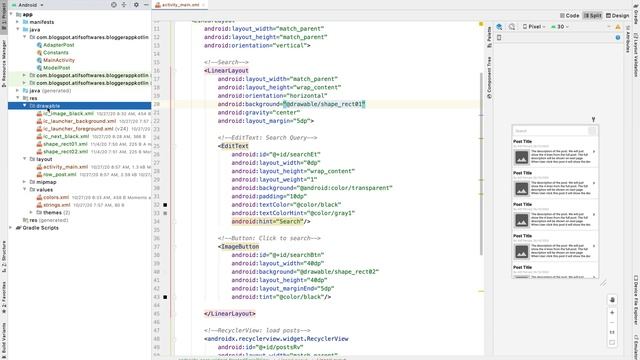This screenshot has height=360, width=640.
Task: Open the Attributes side tab
Action: 628,39
